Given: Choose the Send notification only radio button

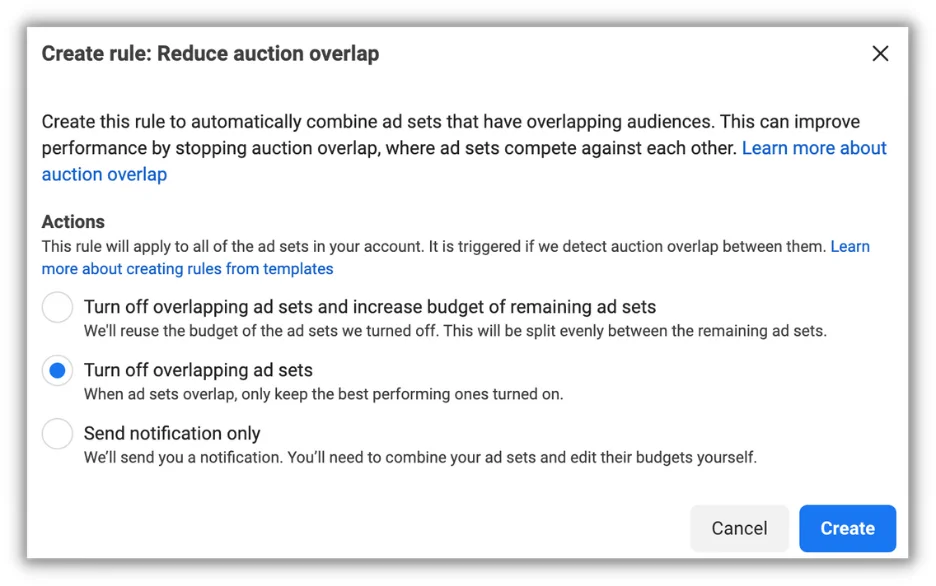Looking at the screenshot, I should (57, 434).
